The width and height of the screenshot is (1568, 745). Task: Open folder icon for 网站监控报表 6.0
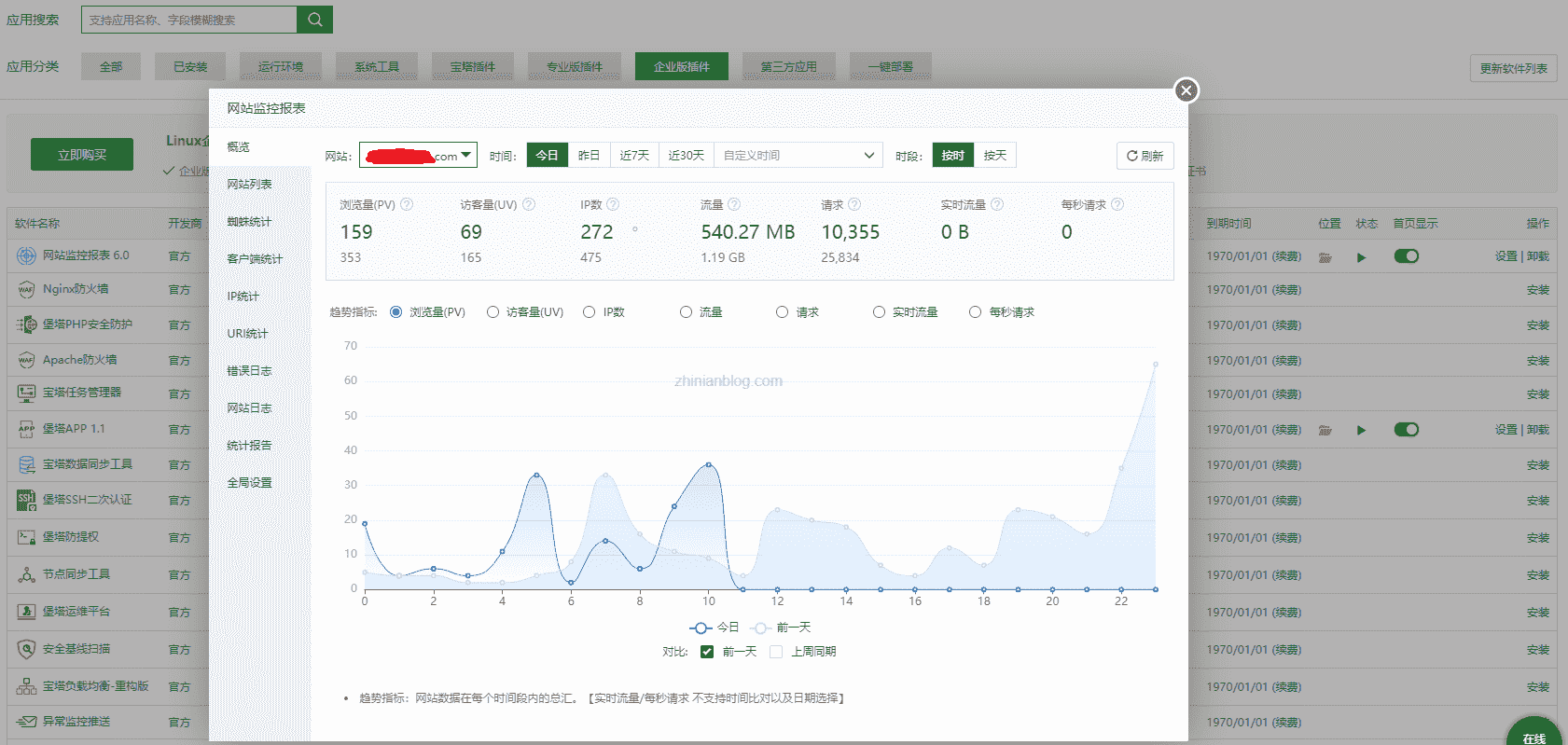1325,257
